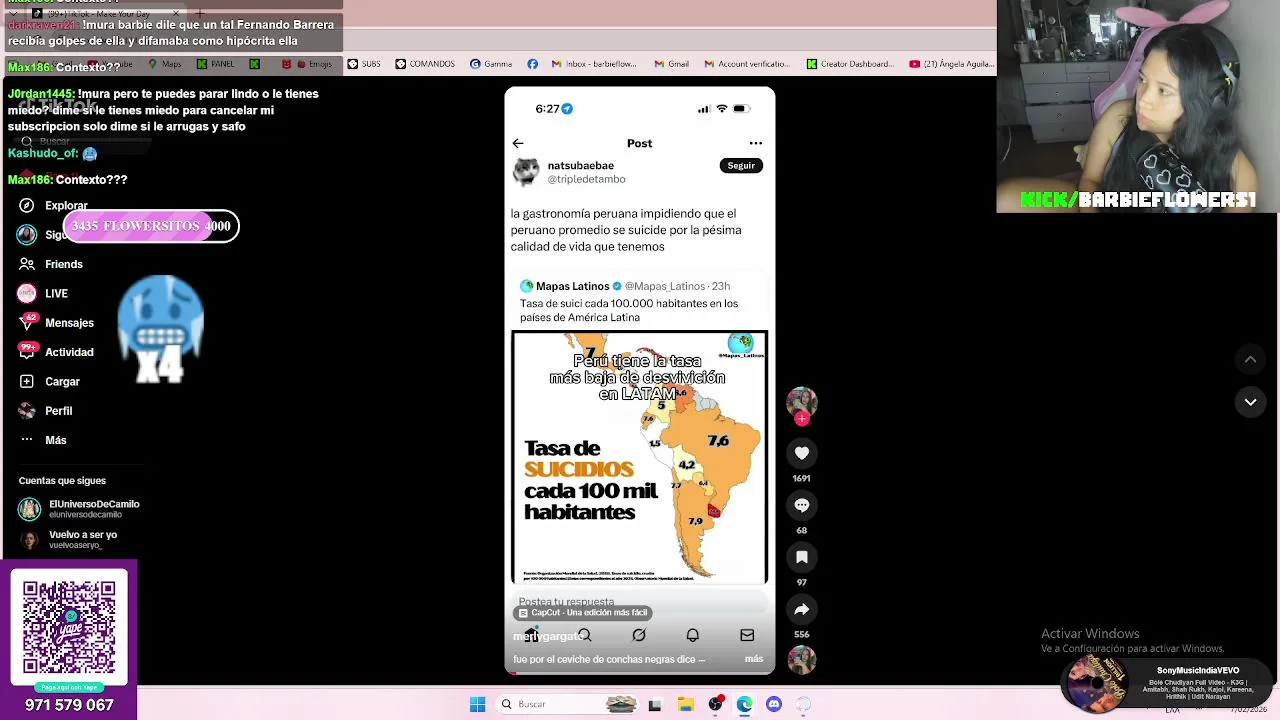The image size is (1280, 720).
Task: Click the Friends people icon
Action: pos(27,264)
